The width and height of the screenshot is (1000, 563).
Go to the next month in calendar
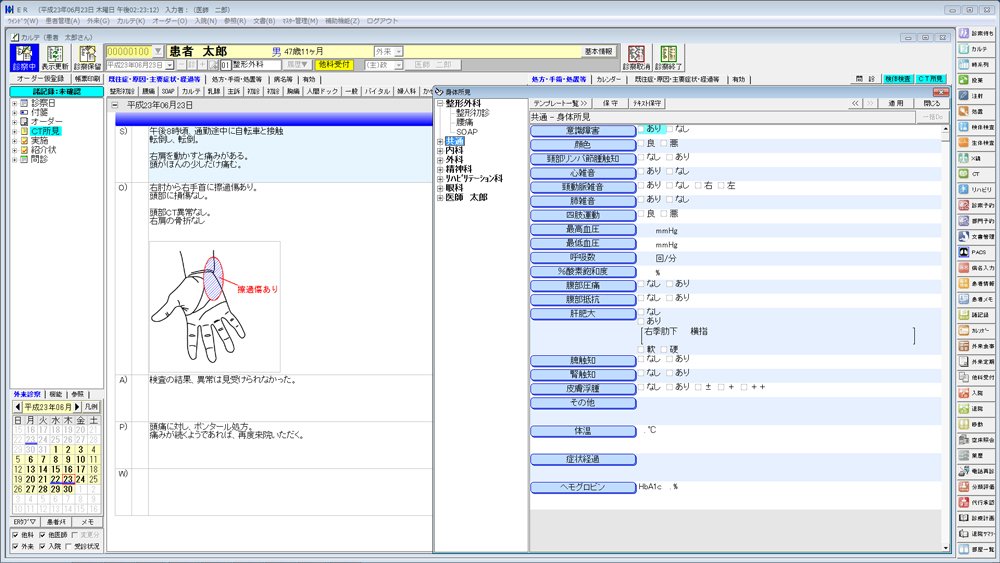click(78, 407)
